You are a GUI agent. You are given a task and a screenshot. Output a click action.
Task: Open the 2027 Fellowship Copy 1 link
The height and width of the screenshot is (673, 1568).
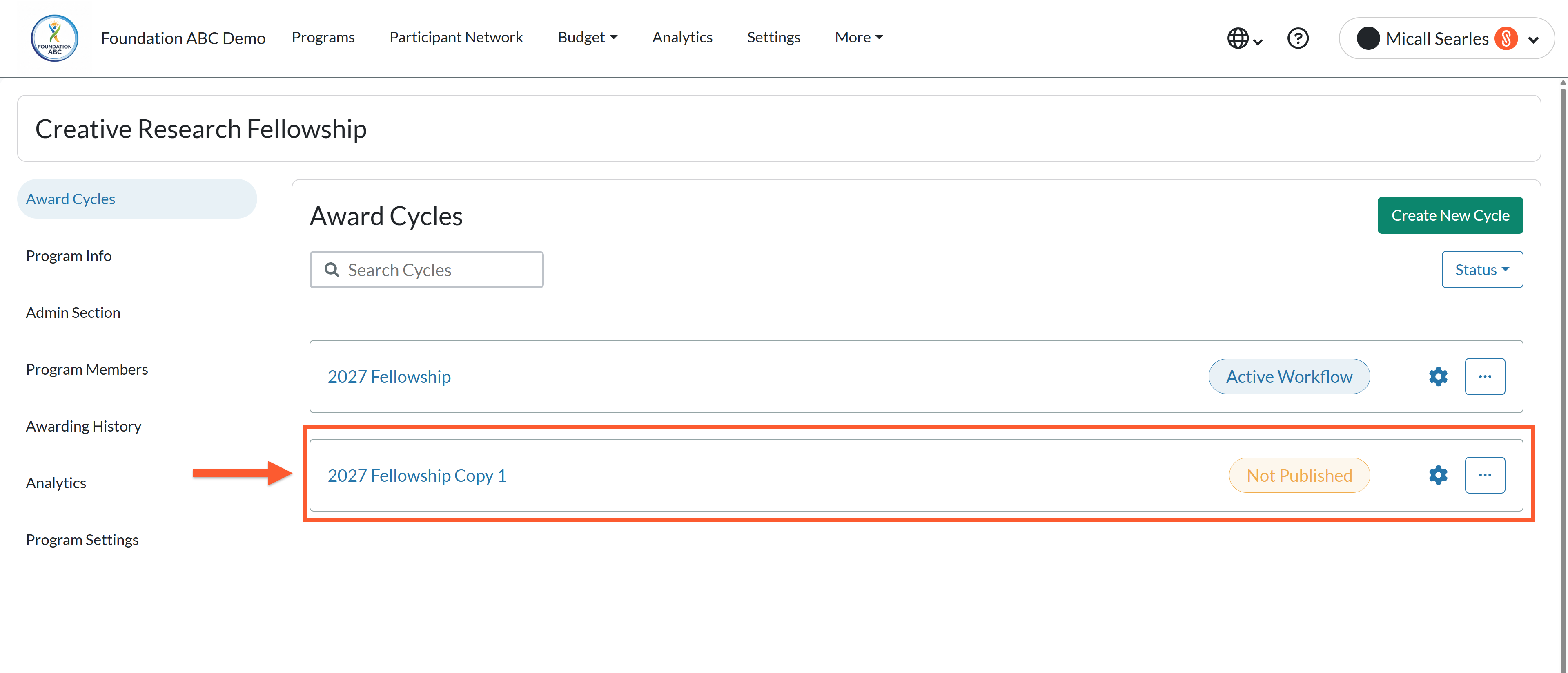tap(417, 475)
